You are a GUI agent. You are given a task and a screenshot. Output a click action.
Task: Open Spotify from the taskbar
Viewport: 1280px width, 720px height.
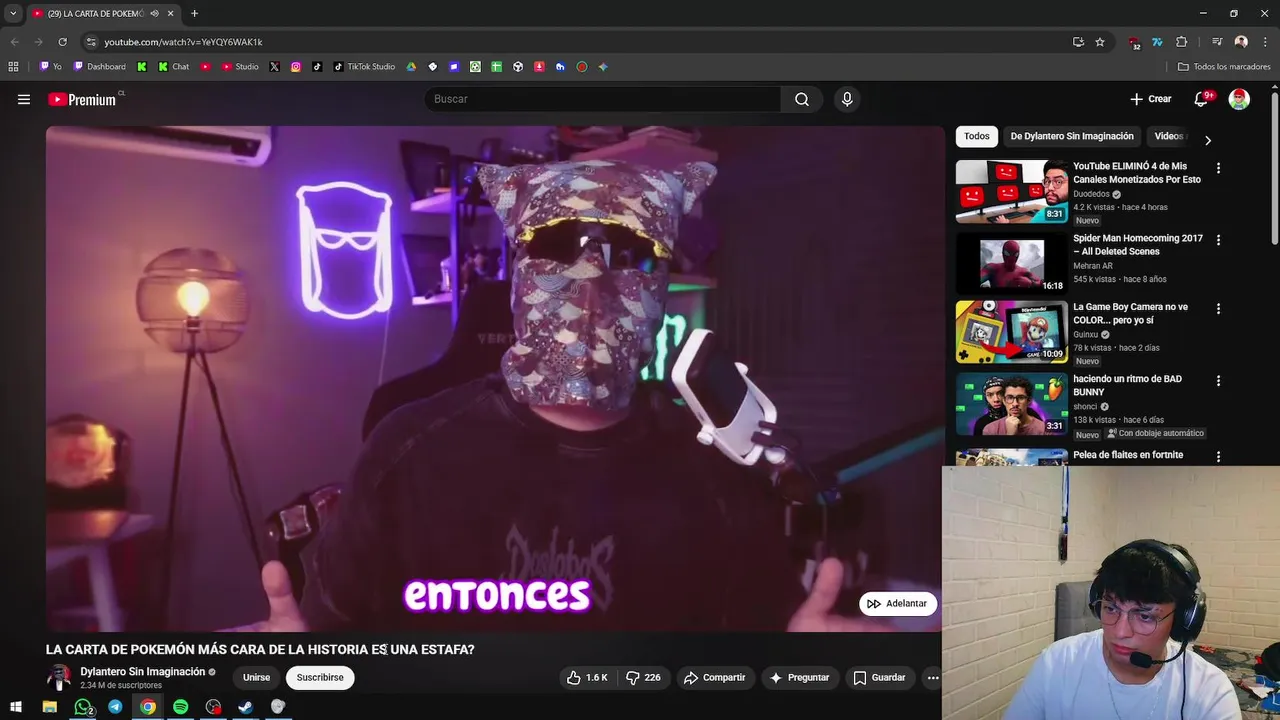coord(180,707)
